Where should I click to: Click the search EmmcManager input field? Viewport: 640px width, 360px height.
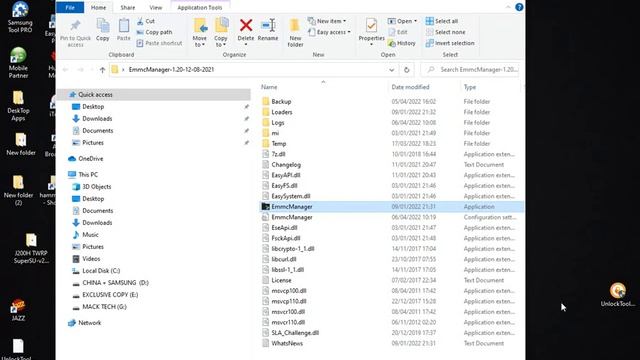(470, 70)
